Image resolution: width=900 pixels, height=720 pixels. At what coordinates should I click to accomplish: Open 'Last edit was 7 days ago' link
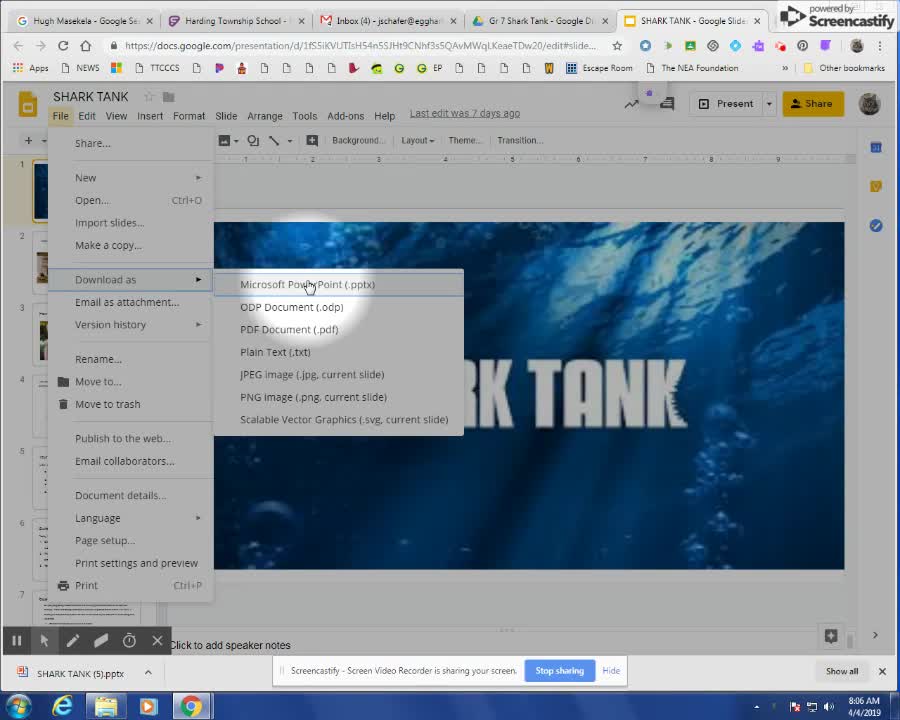(x=464, y=113)
